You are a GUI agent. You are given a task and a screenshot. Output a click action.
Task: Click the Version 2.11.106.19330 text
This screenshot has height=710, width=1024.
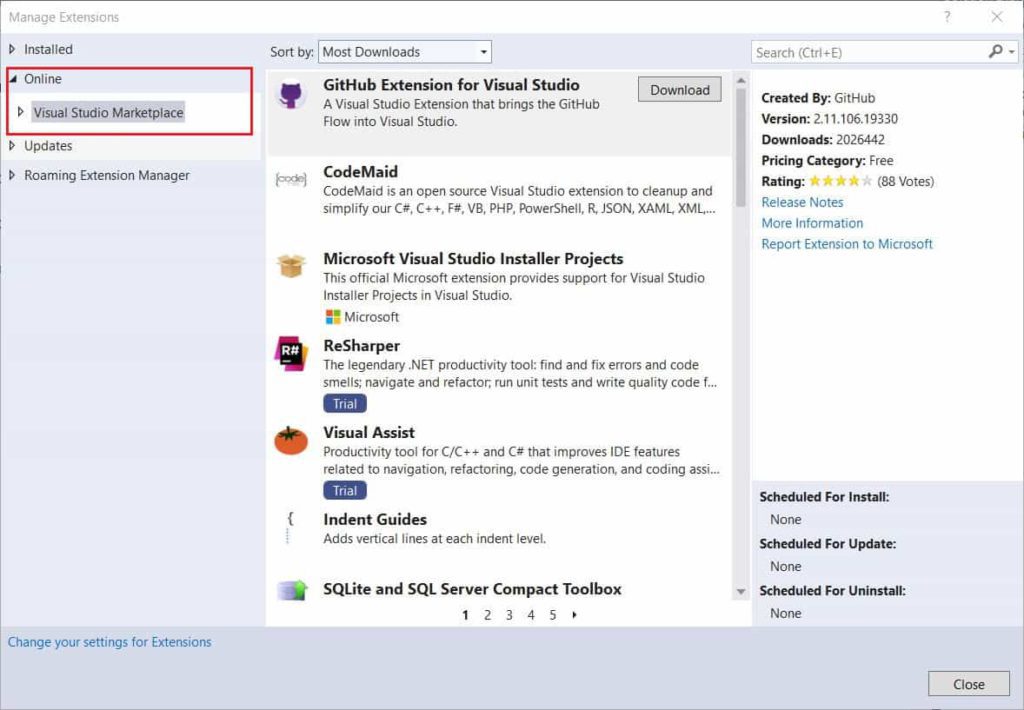(x=829, y=119)
